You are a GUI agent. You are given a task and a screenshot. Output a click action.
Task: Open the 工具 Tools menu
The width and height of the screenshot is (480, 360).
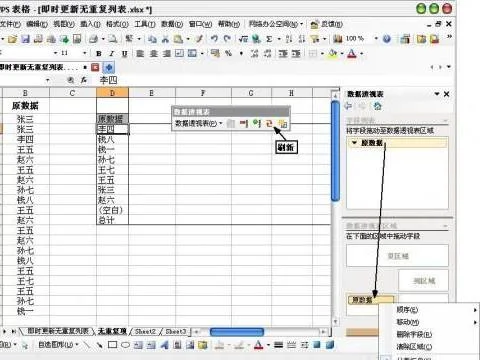click(145, 24)
